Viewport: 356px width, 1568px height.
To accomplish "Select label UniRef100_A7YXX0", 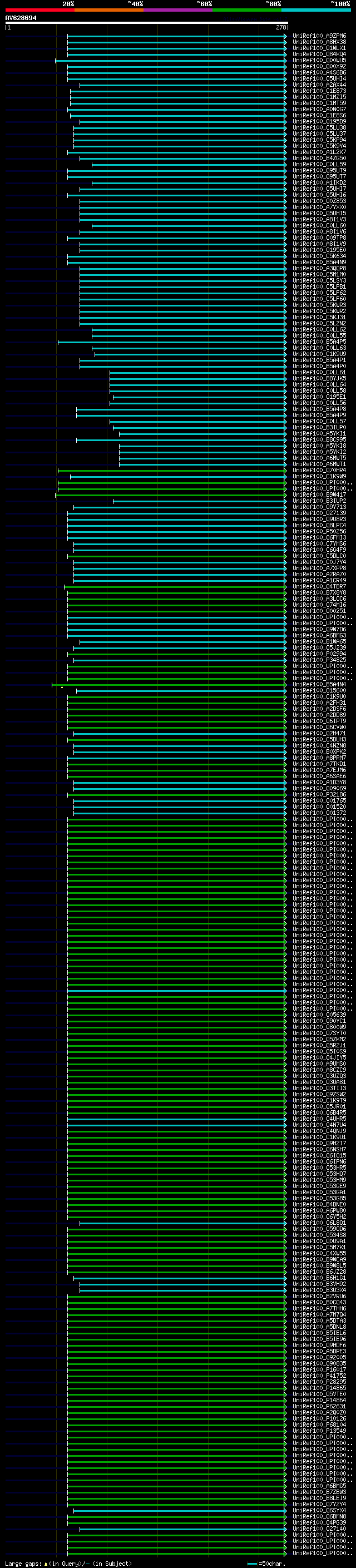I will (319, 207).
